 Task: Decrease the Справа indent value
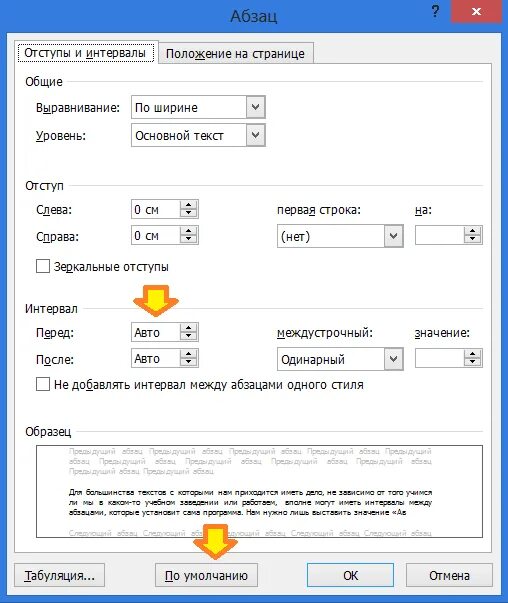pyautogui.click(x=188, y=239)
